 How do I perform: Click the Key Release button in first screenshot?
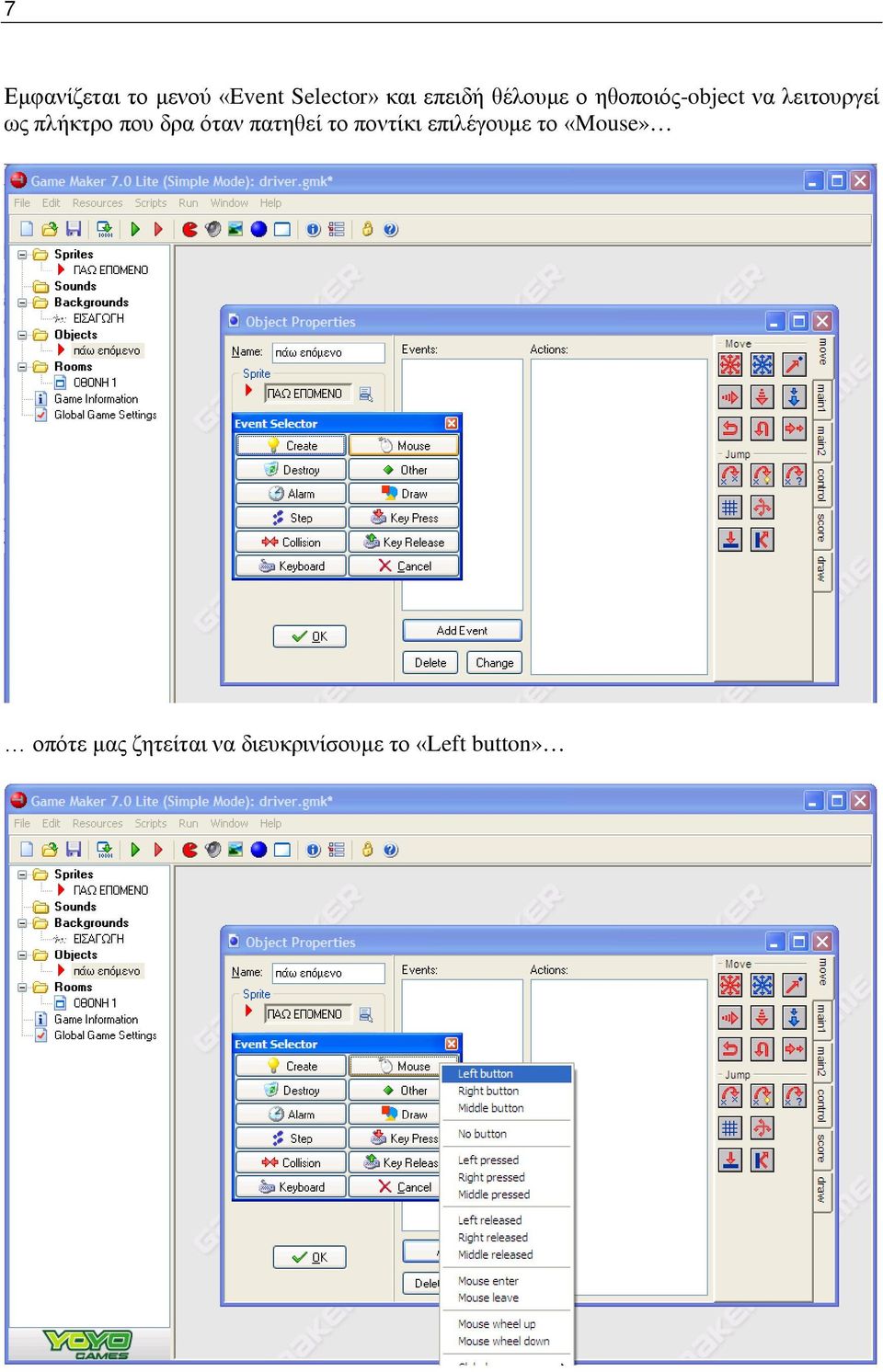404,543
